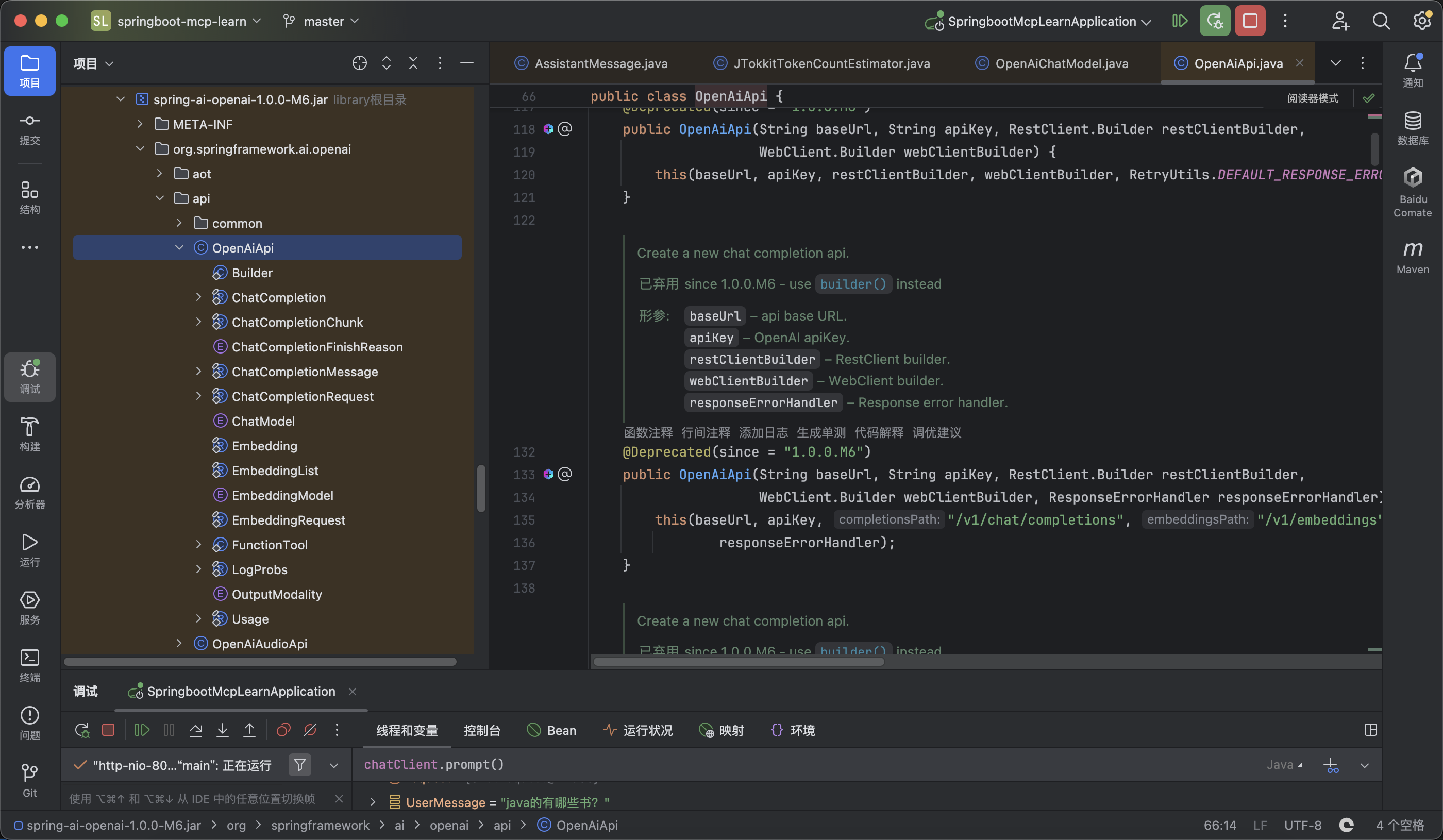The image size is (1443, 840).
Task: Expand the OpenAiAudioApi node
Action: coord(179,644)
